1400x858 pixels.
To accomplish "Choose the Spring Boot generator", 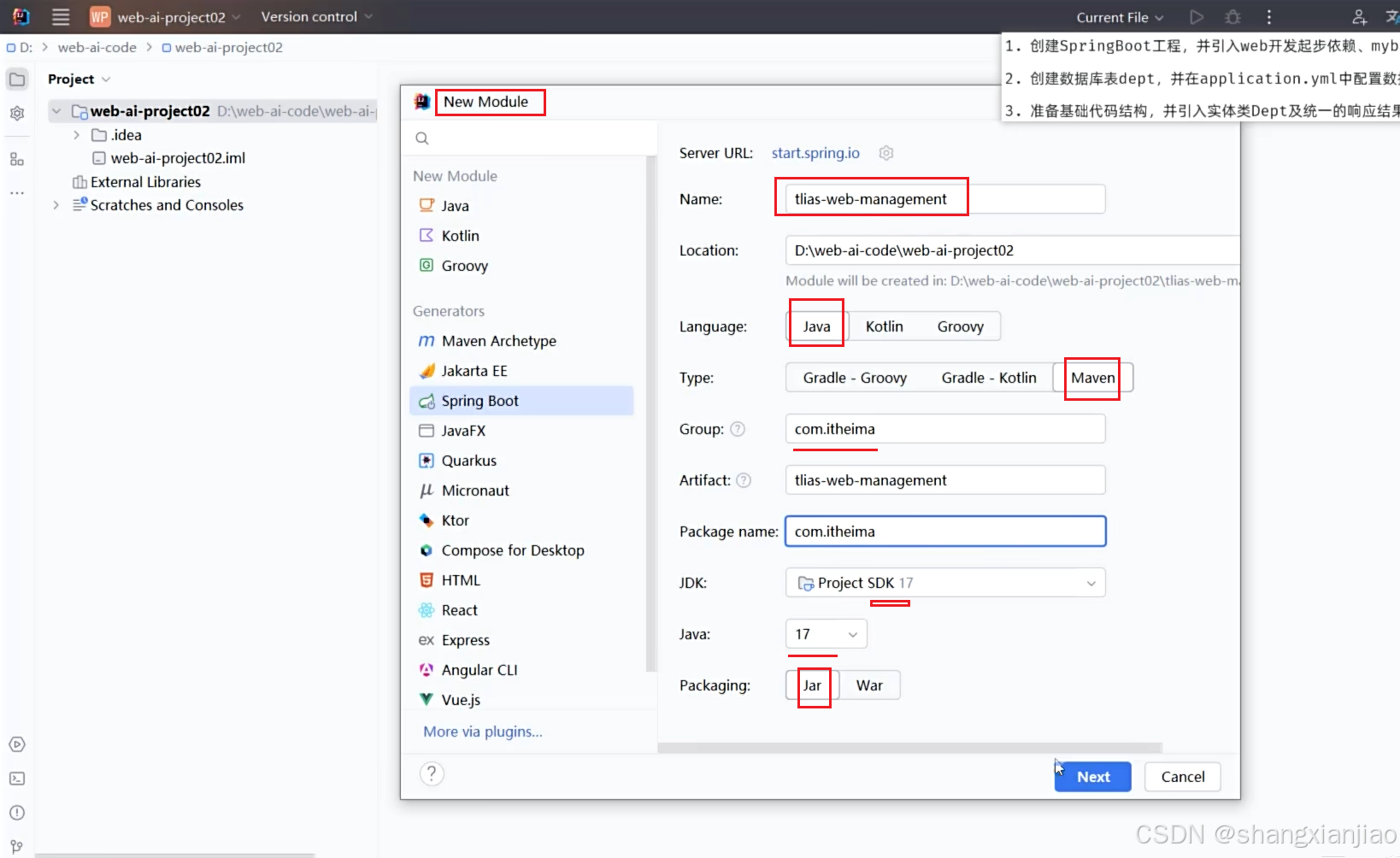I will pos(521,401).
